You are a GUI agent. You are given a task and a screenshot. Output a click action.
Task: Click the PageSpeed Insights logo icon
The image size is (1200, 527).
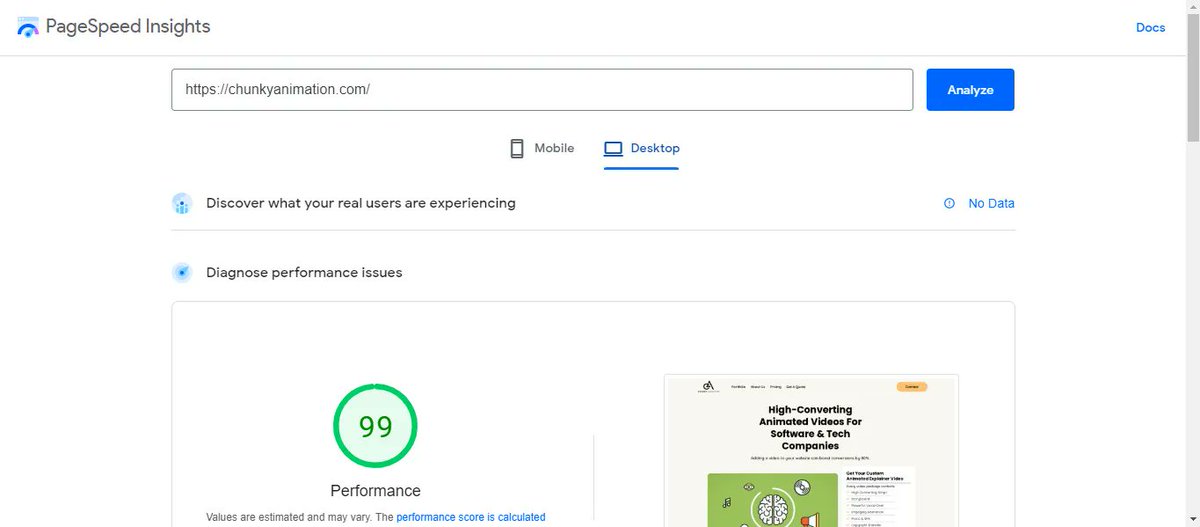(x=28, y=27)
